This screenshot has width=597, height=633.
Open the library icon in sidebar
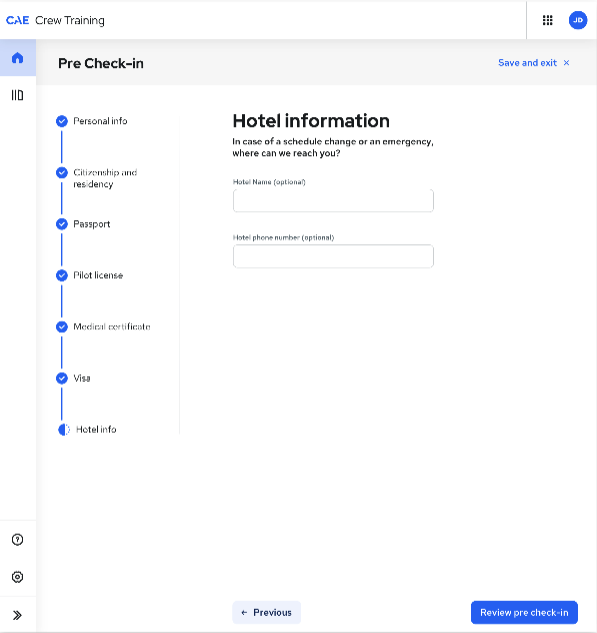tap(17, 95)
